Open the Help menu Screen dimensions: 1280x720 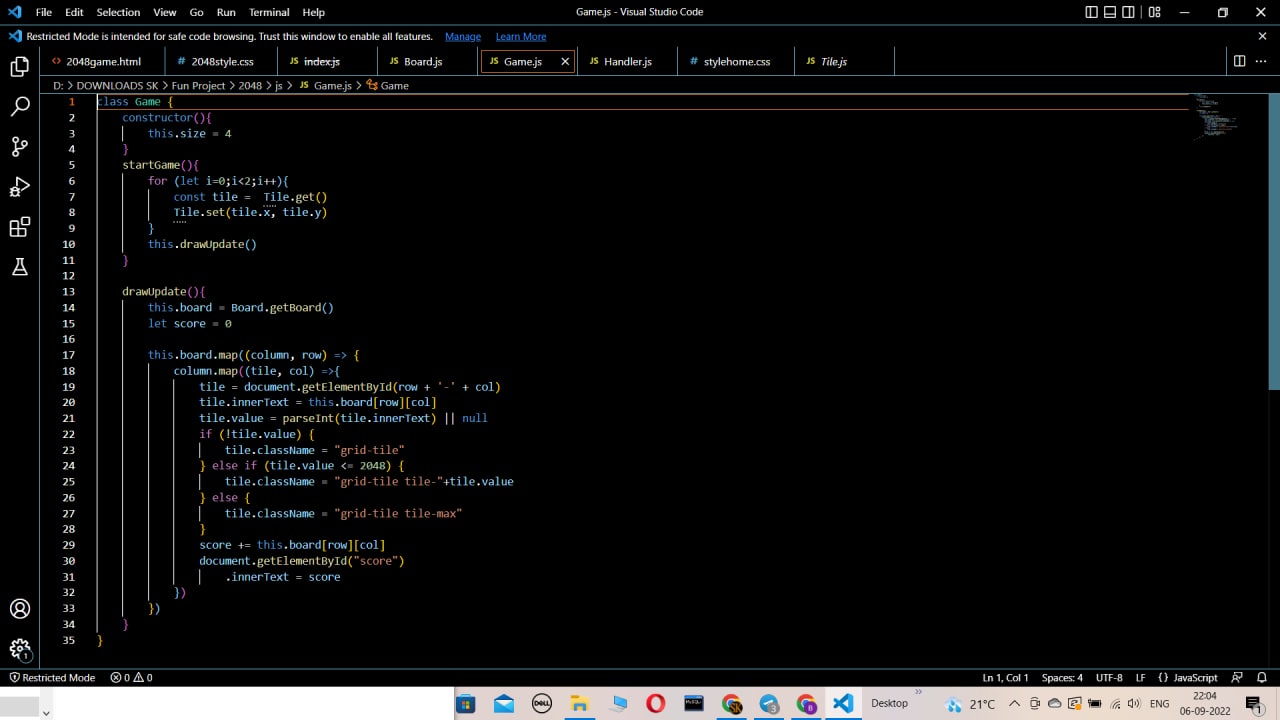coord(313,12)
